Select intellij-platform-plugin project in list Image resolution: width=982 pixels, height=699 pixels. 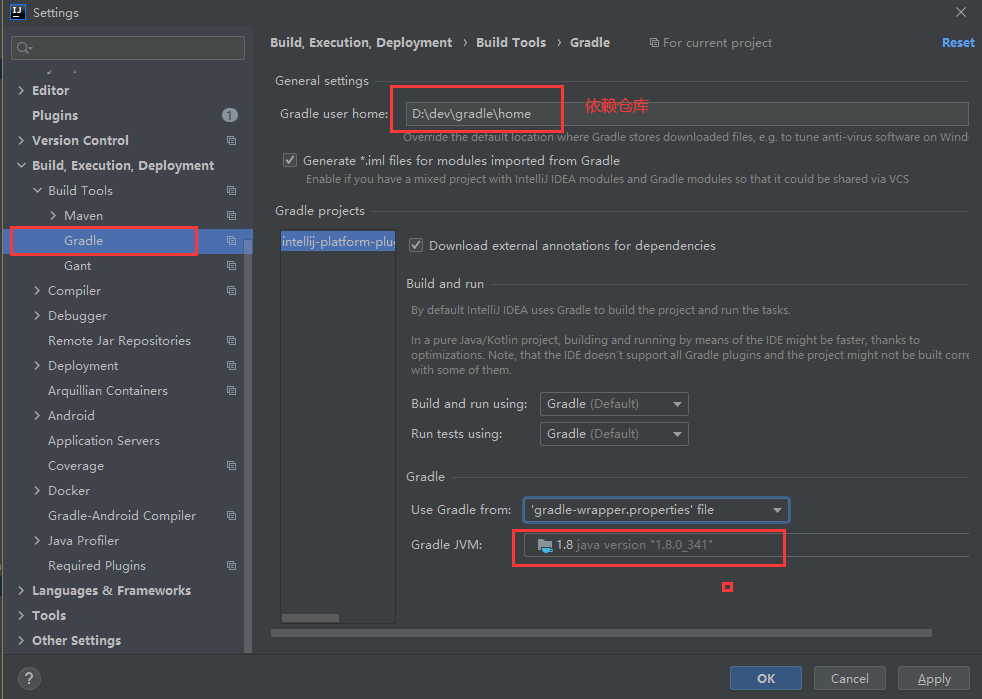pos(338,242)
